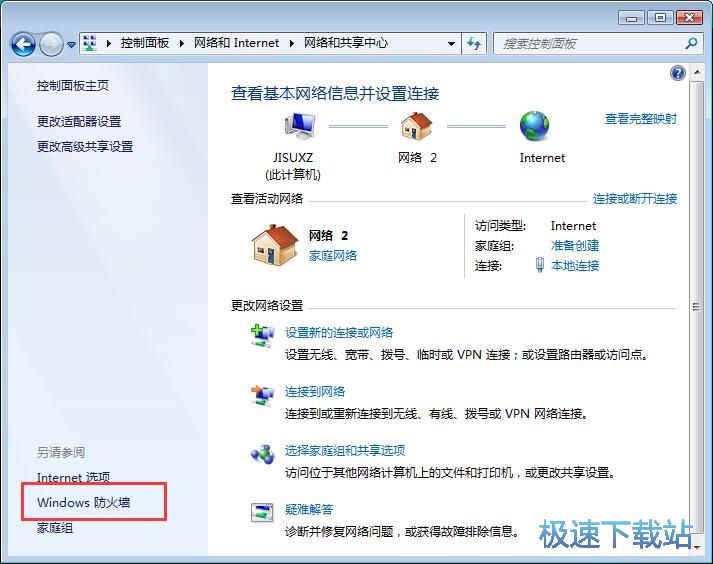This screenshot has width=713, height=564.
Task: Open Windows 防火墙 link
Action: click(x=84, y=503)
